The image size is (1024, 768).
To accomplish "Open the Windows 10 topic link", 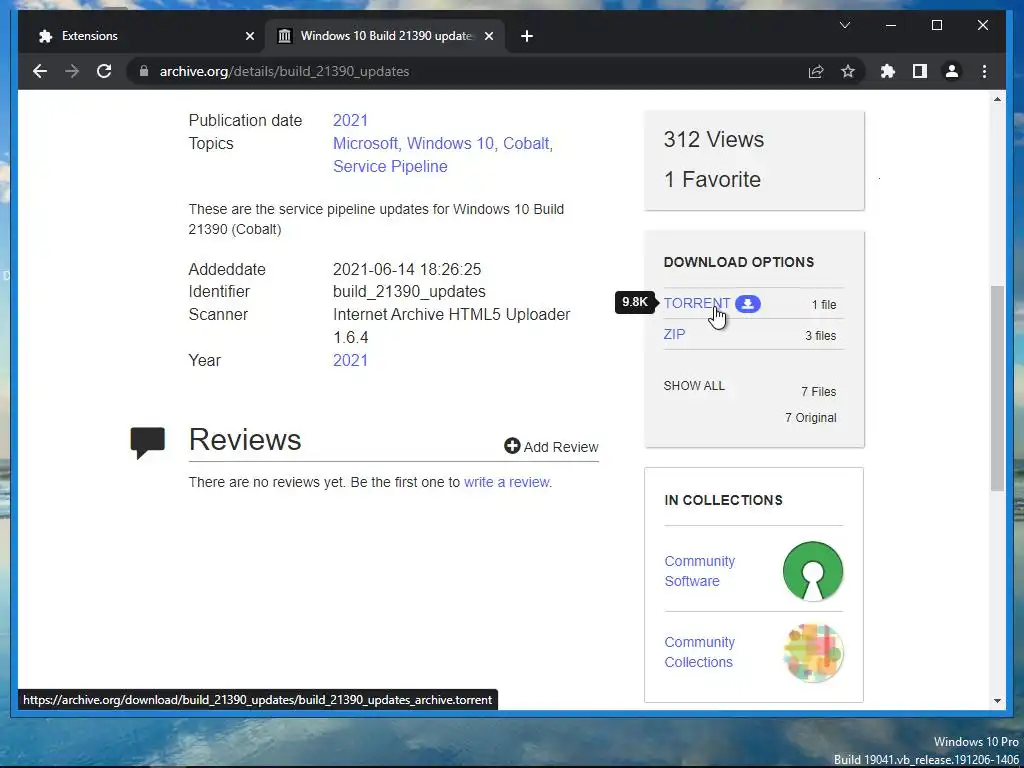I will click(451, 143).
